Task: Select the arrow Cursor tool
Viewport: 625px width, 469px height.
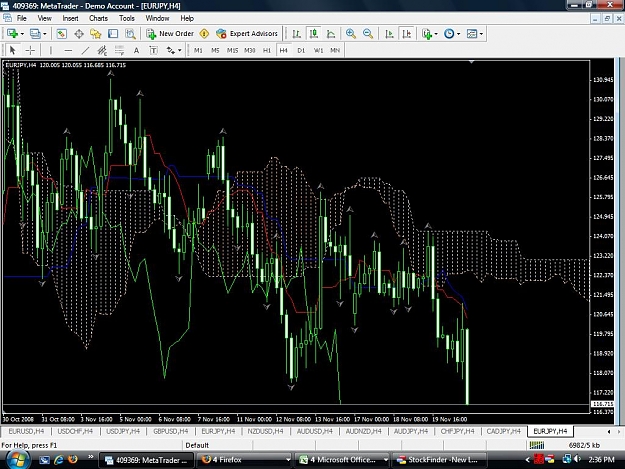Action: pos(12,50)
